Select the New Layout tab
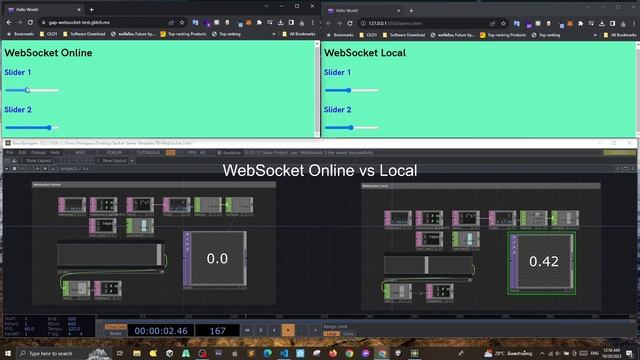This screenshot has height=360, width=640. [114, 161]
